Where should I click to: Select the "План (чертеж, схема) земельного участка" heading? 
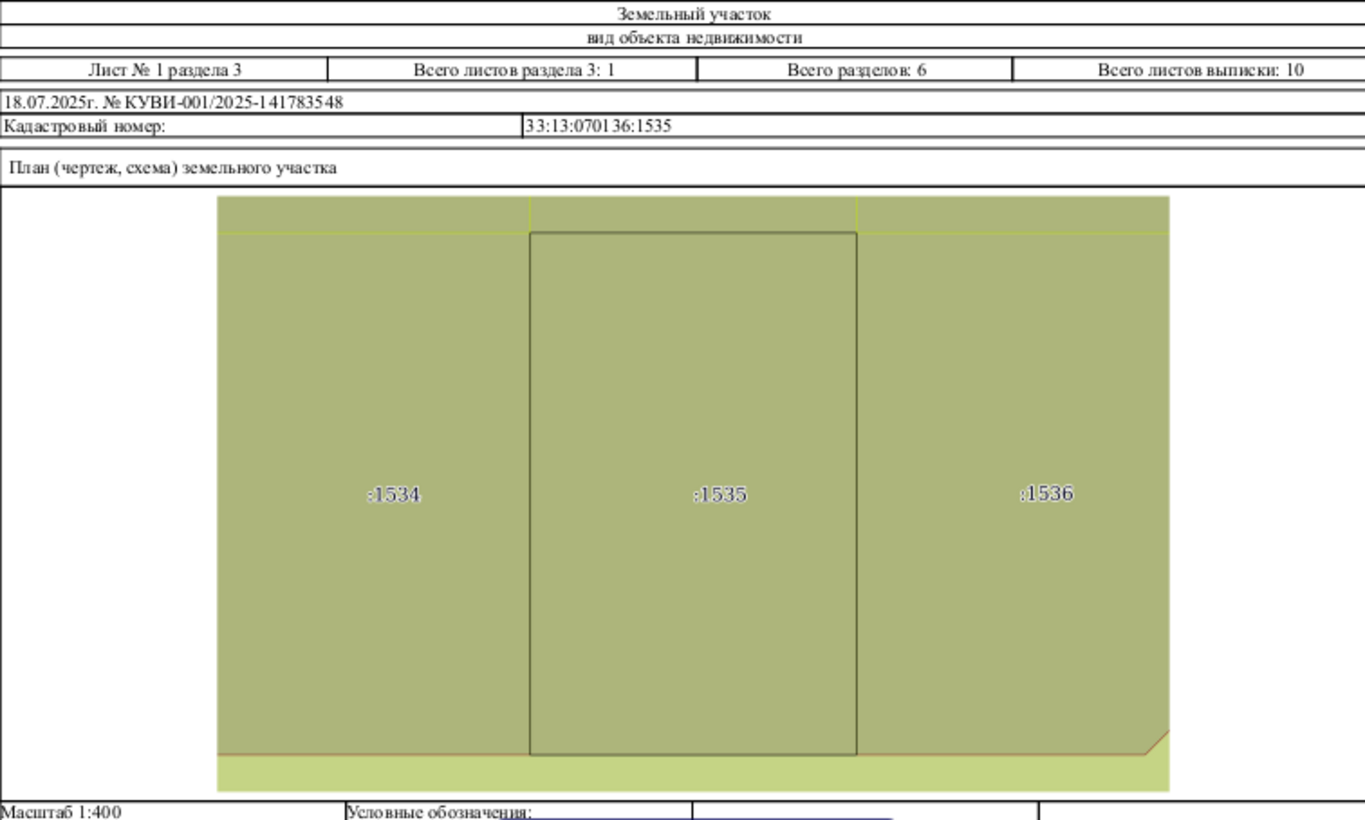173,168
